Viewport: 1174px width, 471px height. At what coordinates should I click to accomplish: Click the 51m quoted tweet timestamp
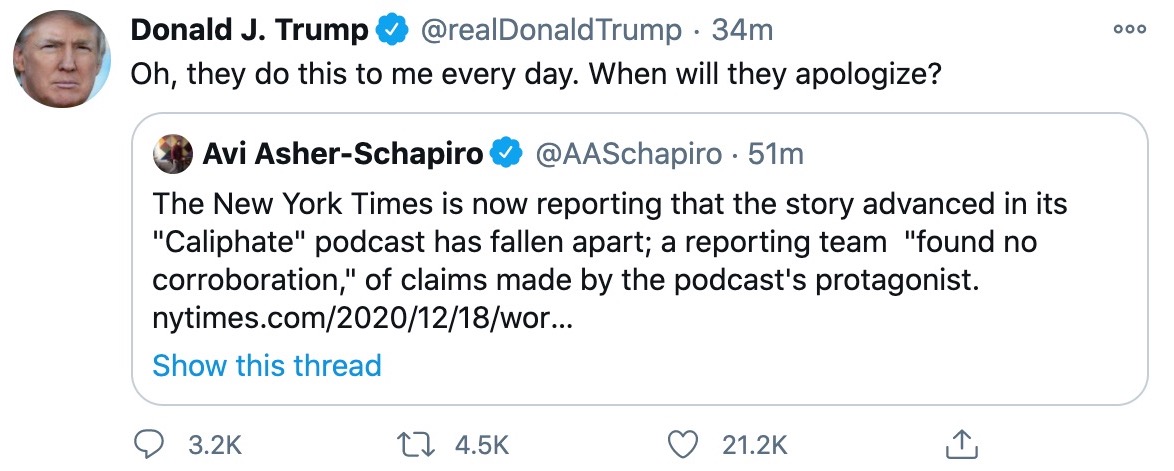(776, 154)
